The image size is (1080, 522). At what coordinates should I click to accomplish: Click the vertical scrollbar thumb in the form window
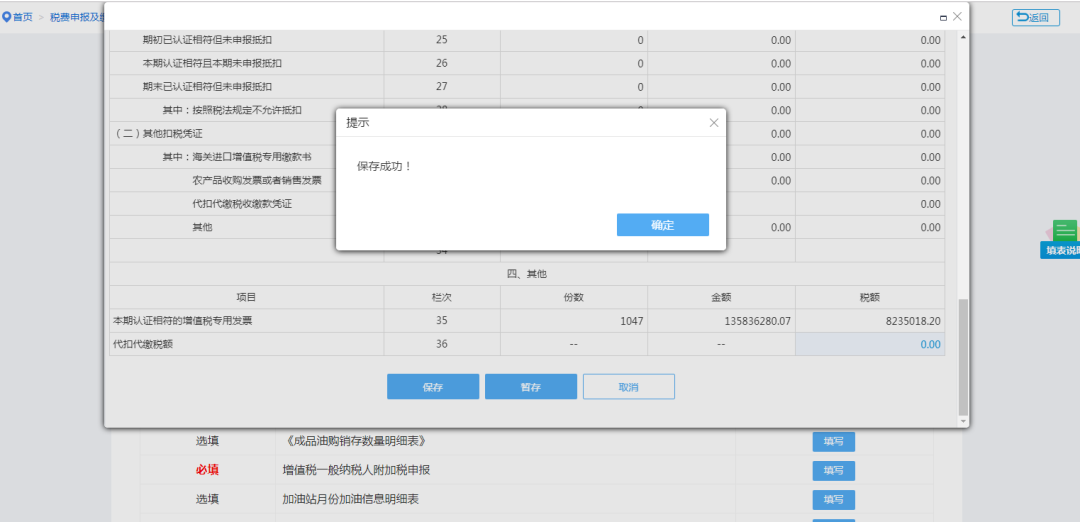coord(963,357)
